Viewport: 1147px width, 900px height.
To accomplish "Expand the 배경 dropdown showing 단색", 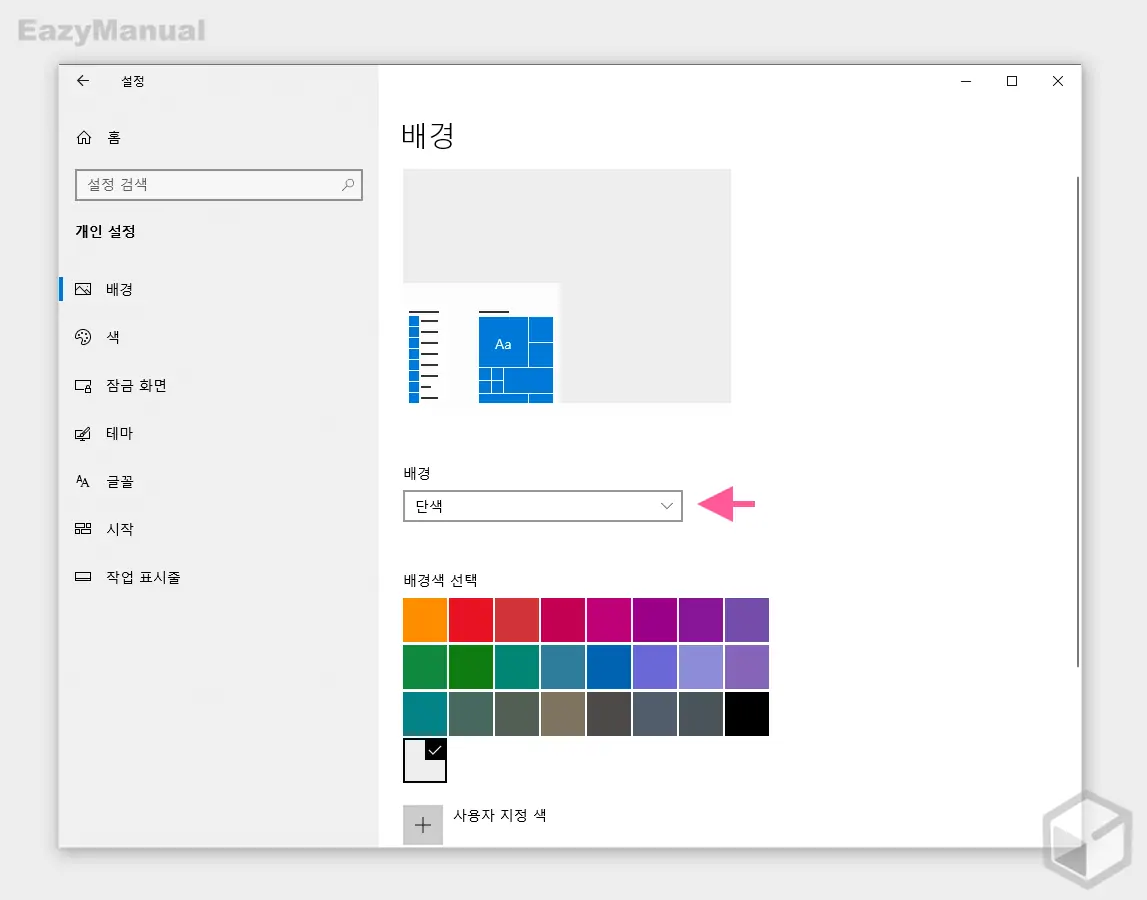I will coord(542,506).
